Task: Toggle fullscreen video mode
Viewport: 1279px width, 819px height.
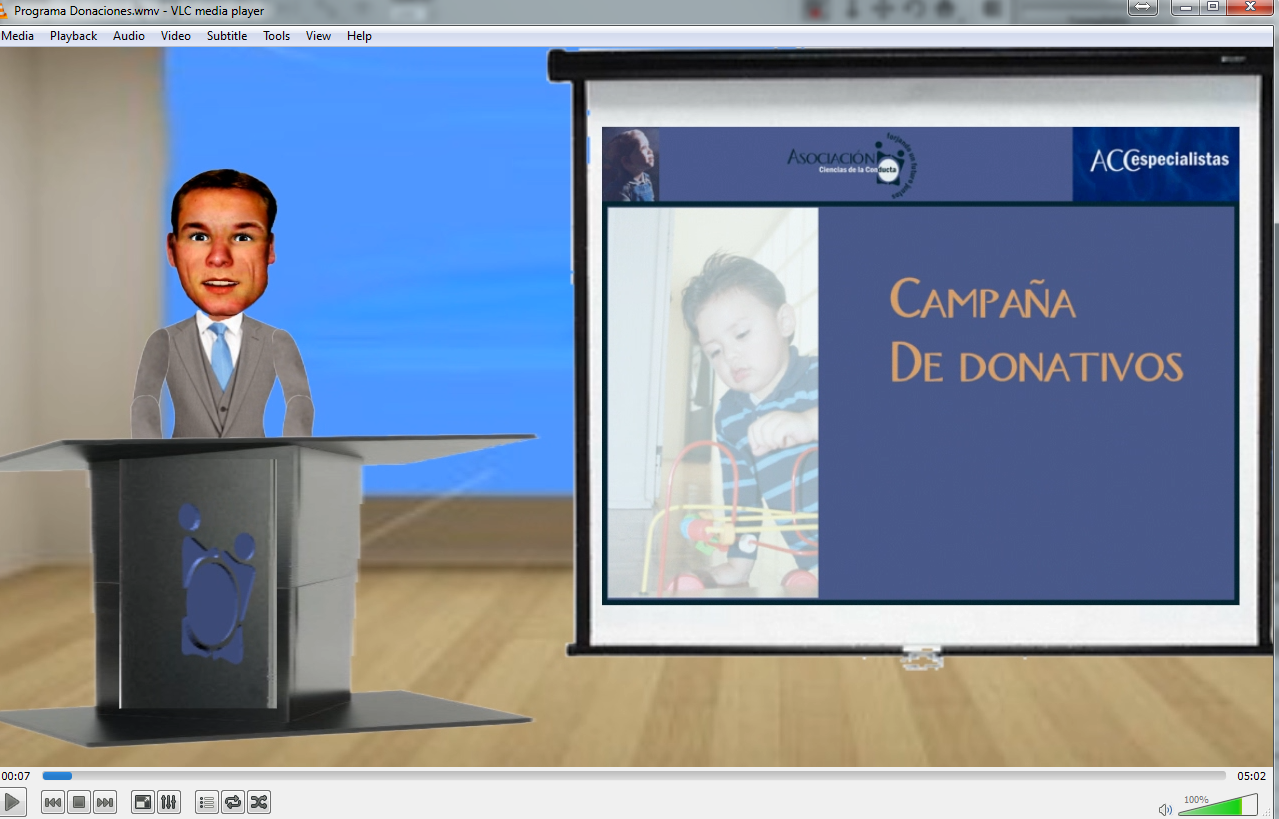Action: point(143,802)
